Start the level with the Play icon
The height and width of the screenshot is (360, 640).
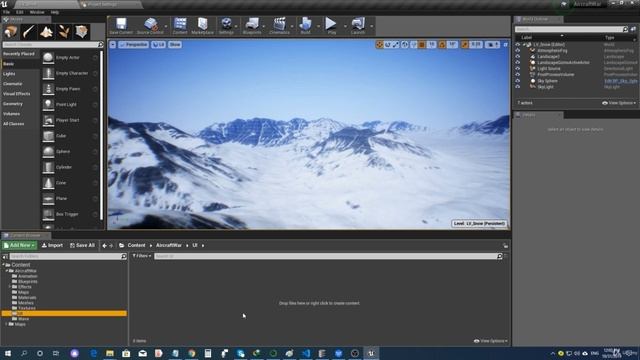pos(331,24)
